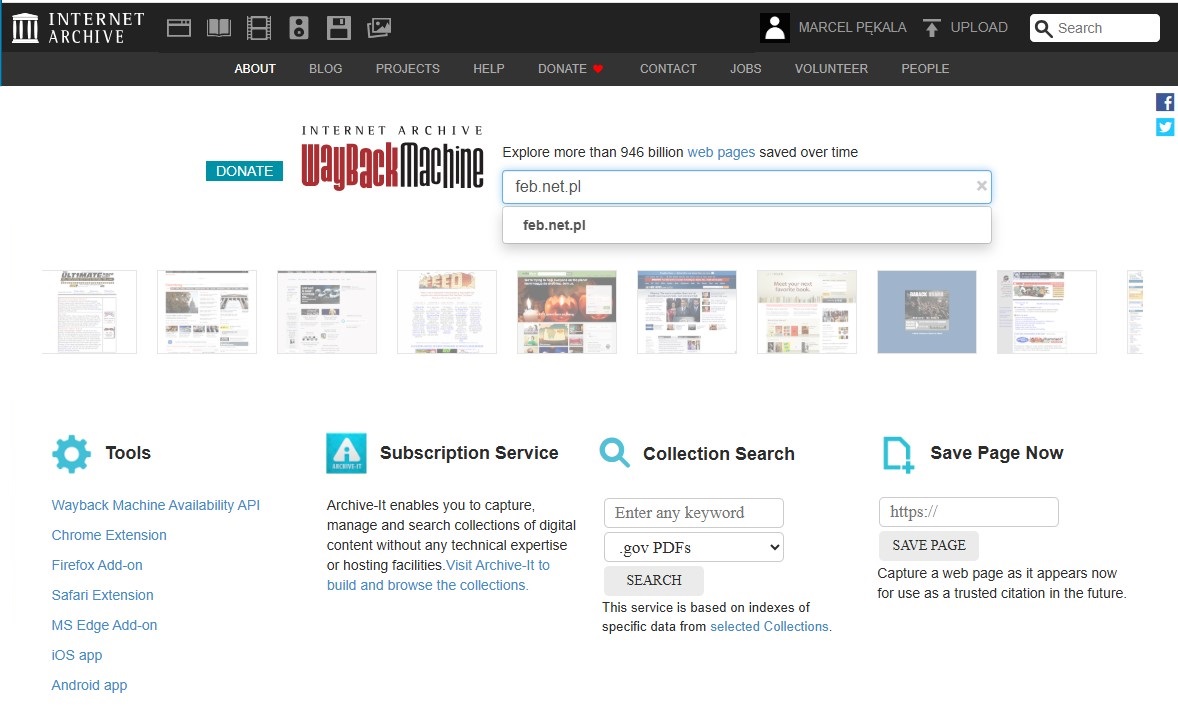Click the SAVE PAGE button
The height and width of the screenshot is (714, 1178).
[929, 545]
